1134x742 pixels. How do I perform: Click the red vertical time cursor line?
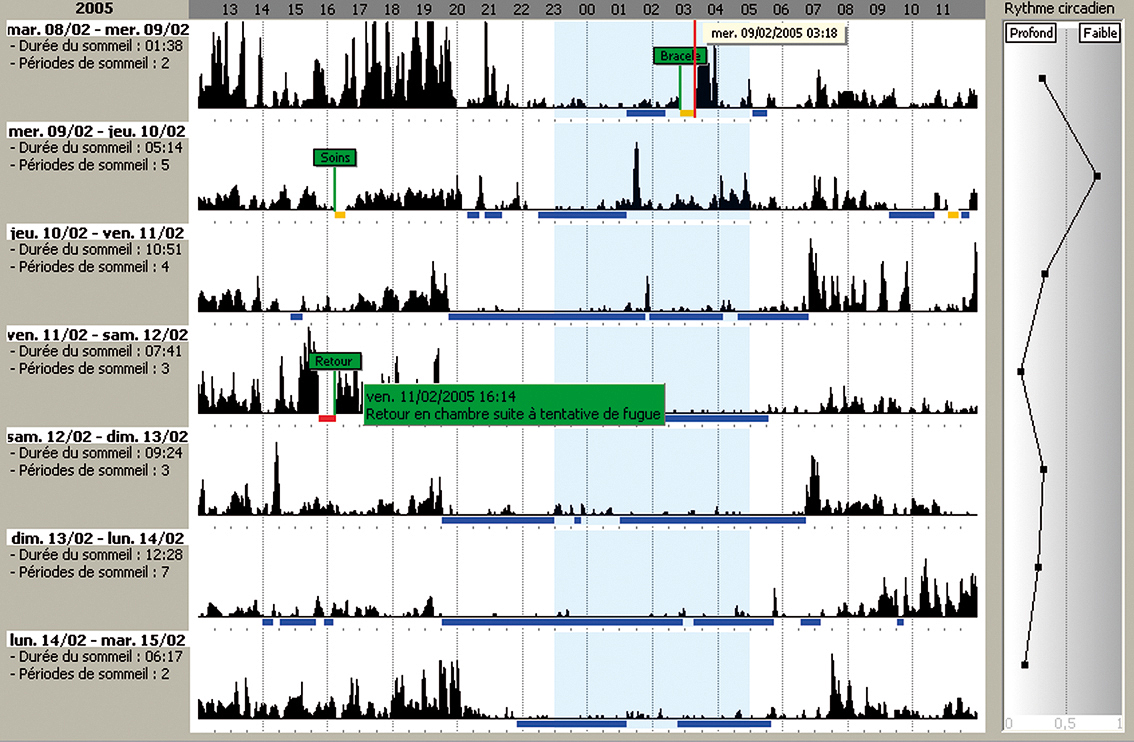[694, 69]
